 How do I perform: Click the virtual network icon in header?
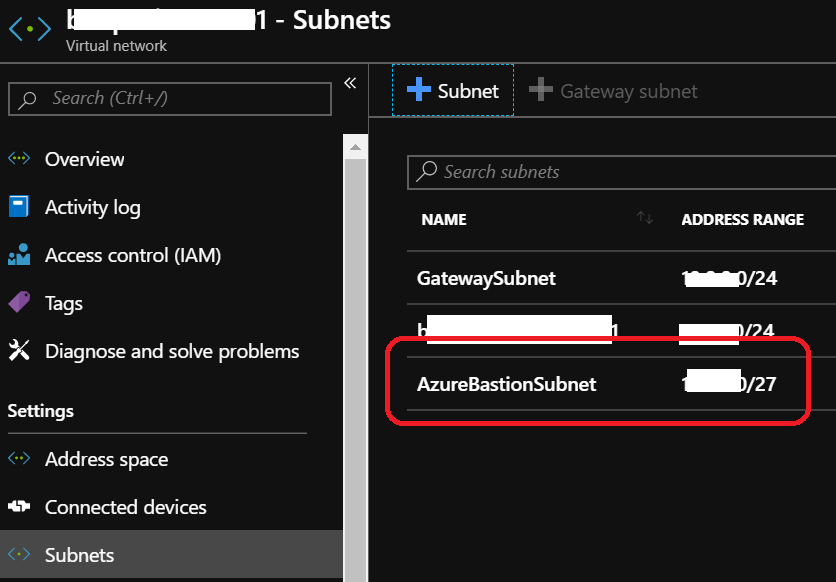tap(30, 29)
